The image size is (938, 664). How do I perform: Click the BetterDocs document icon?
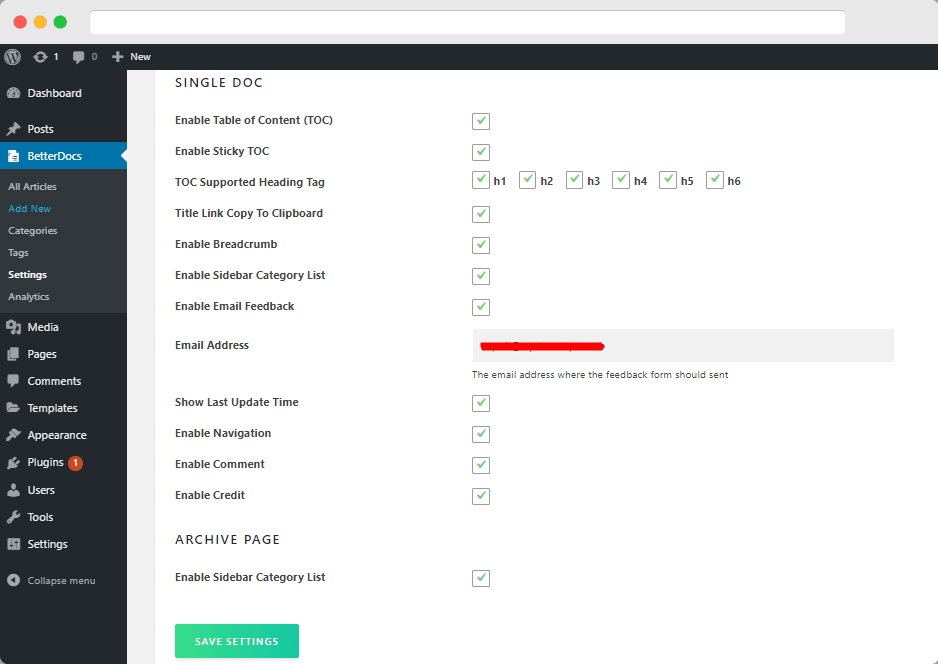point(13,156)
